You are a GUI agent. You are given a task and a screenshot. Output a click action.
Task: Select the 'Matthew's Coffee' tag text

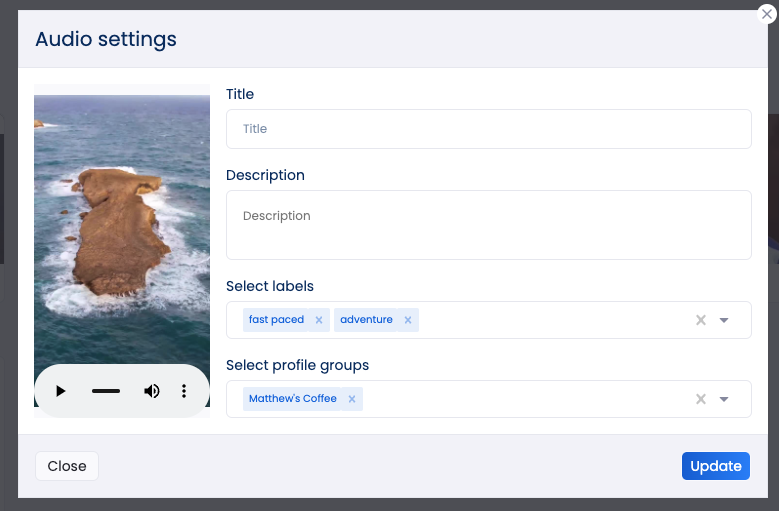tap(293, 399)
